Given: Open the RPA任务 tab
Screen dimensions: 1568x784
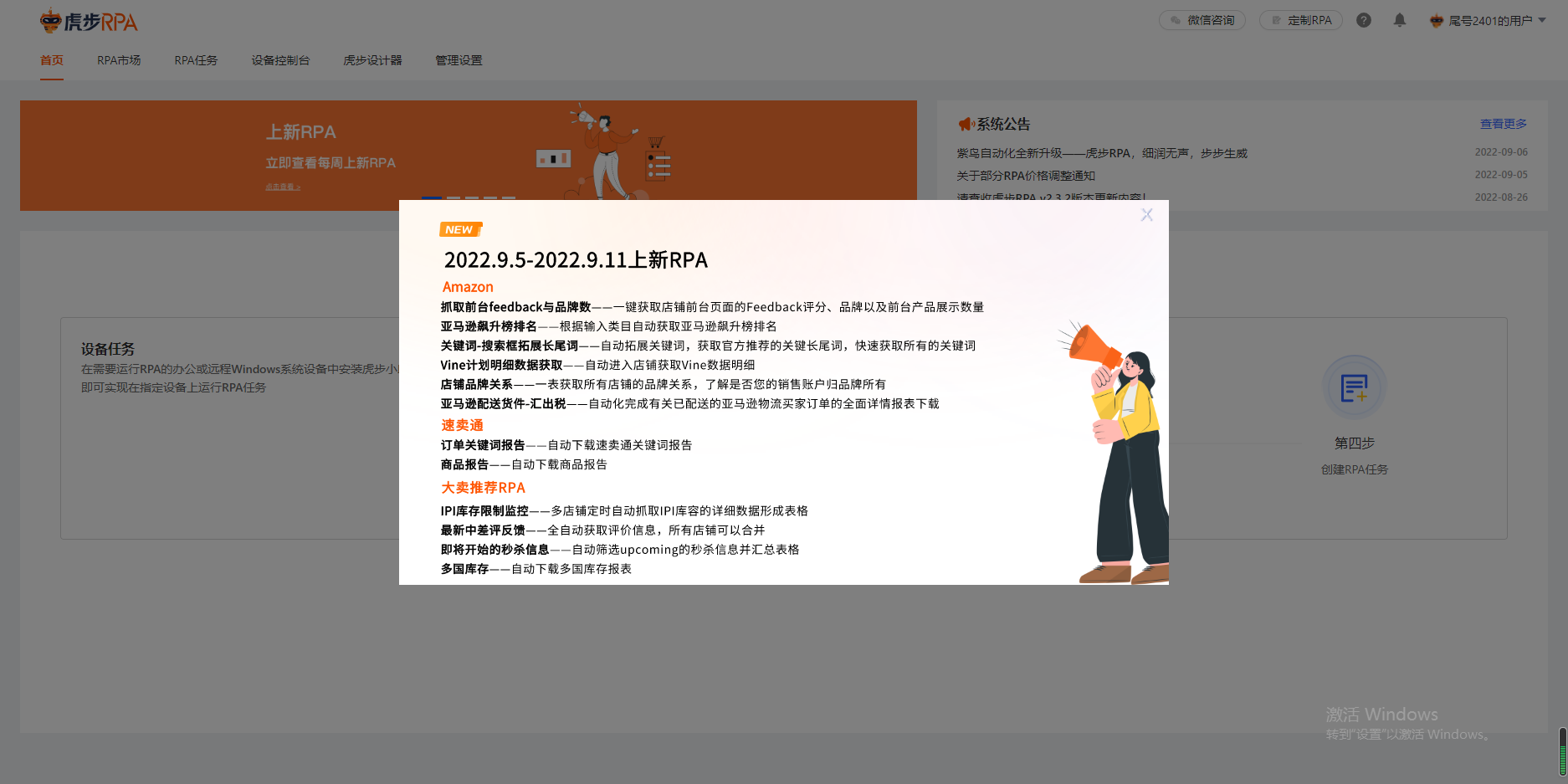Looking at the screenshot, I should click(196, 60).
